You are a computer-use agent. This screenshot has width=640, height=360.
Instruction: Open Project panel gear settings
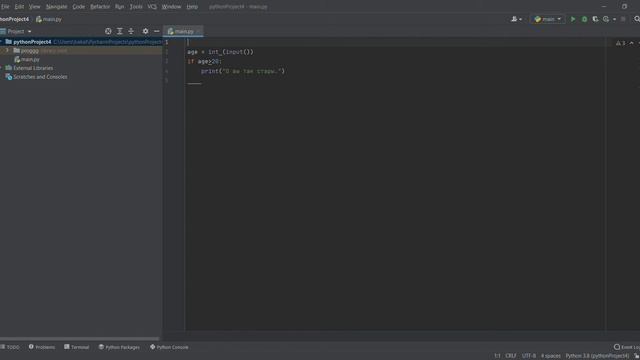pyautogui.click(x=145, y=31)
